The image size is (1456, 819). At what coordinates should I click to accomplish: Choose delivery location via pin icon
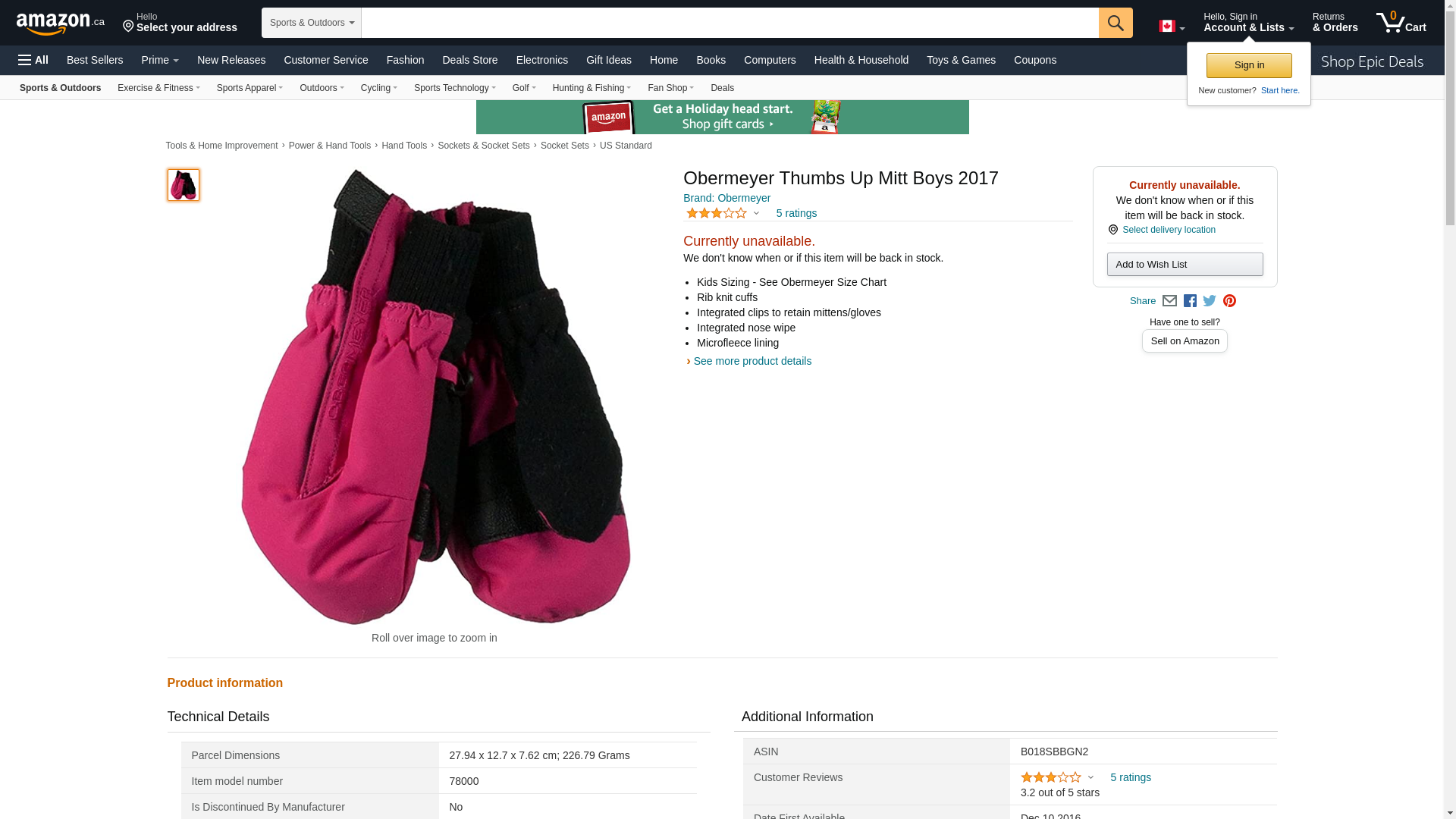point(1112,230)
